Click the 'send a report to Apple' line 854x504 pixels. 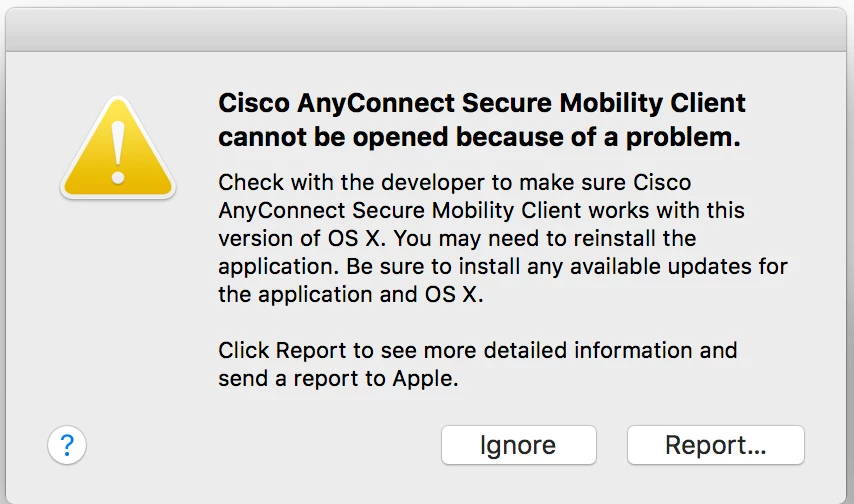pyautogui.click(x=338, y=379)
